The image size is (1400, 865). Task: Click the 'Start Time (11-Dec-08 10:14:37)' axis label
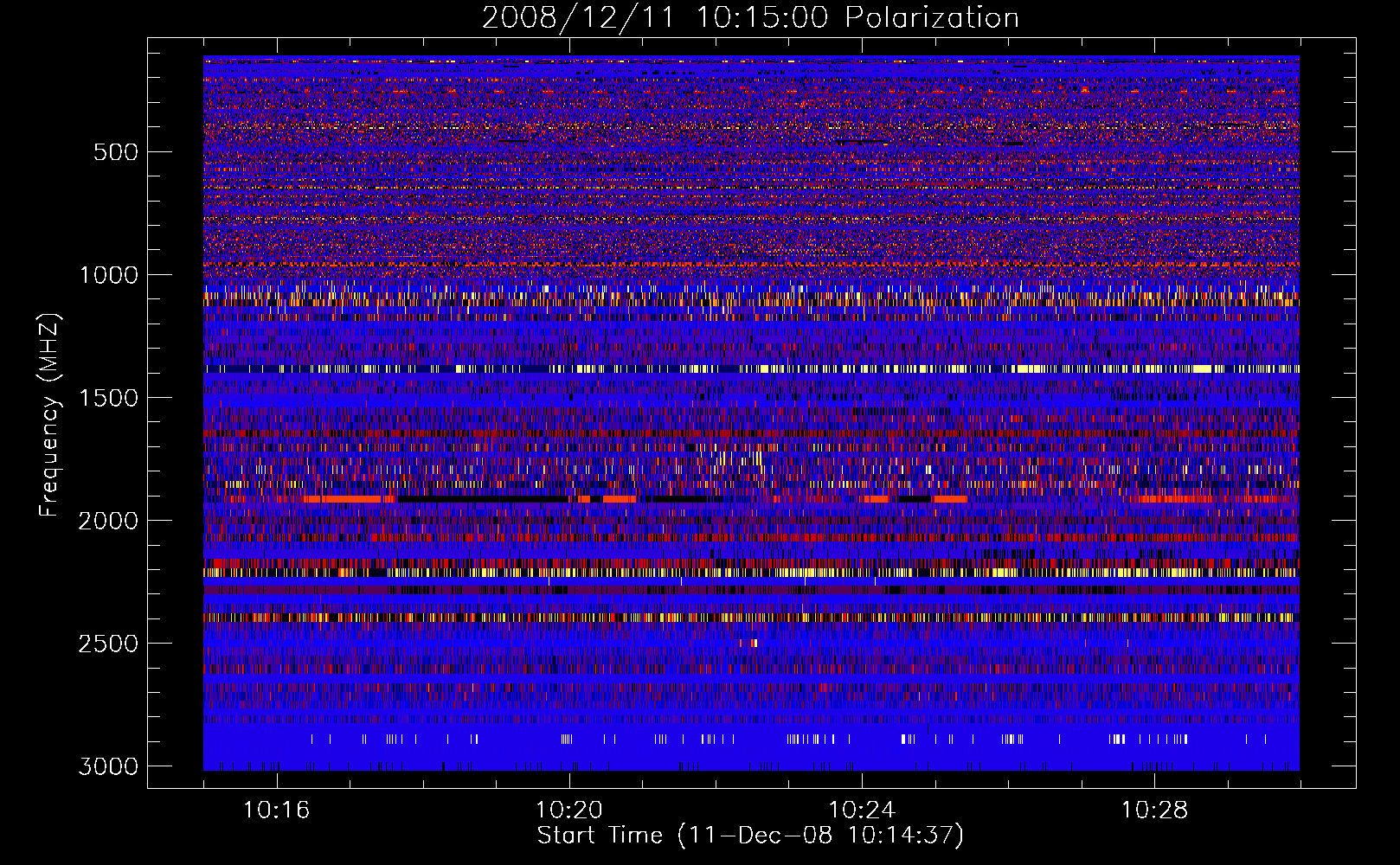[750, 836]
